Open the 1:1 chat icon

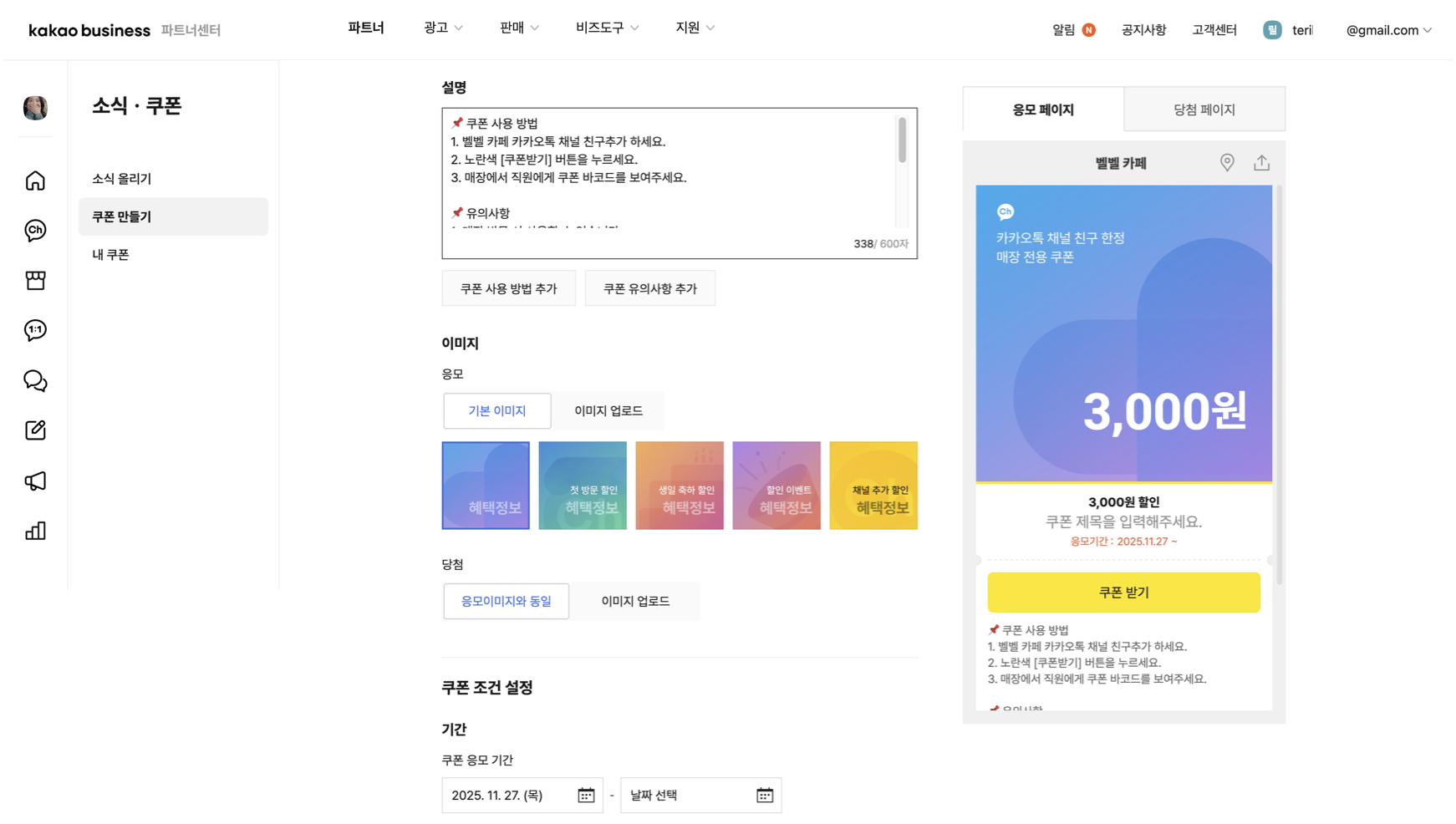(35, 330)
